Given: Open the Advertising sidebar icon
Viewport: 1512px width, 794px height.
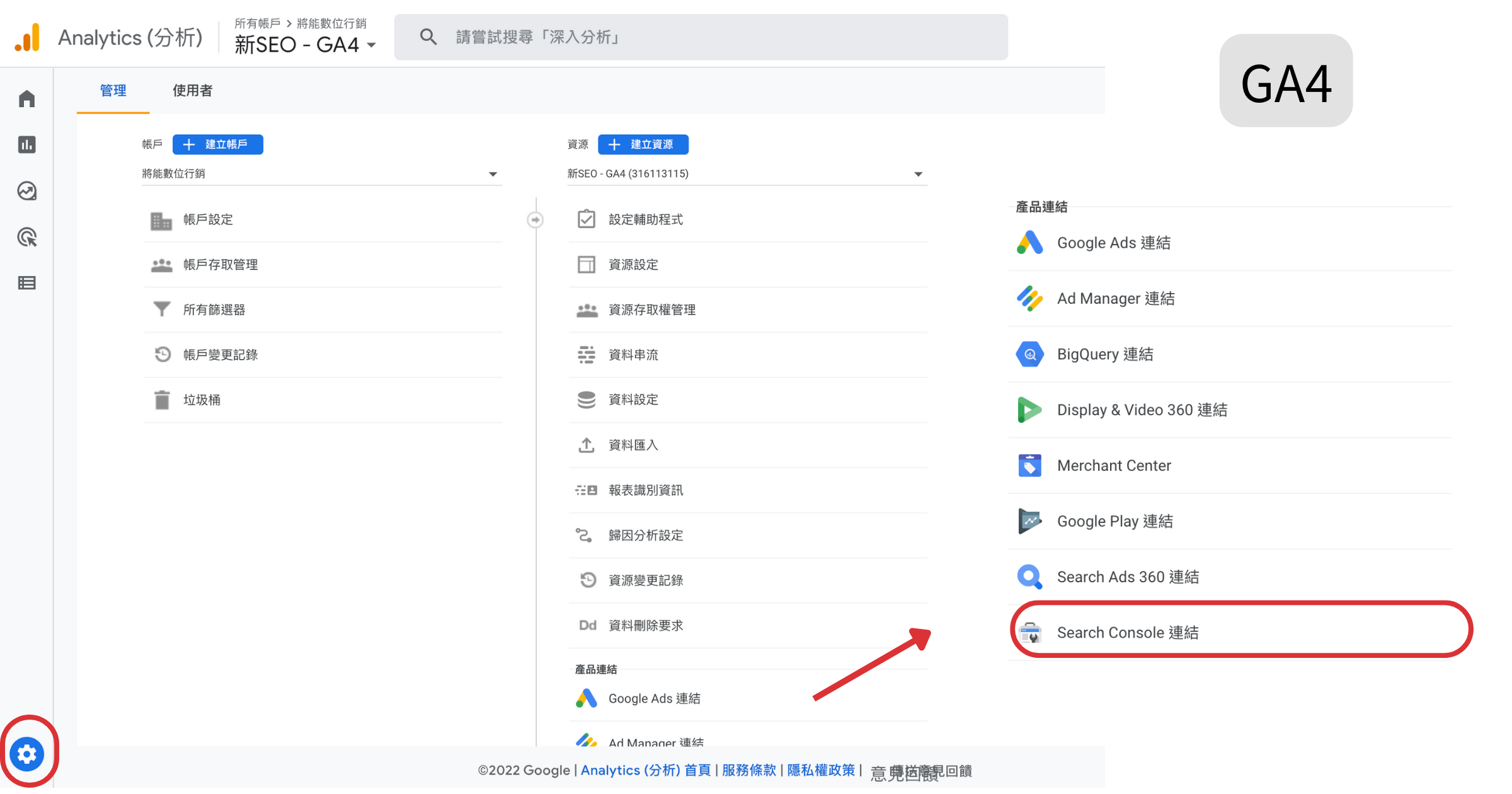Looking at the screenshot, I should pyautogui.click(x=26, y=238).
